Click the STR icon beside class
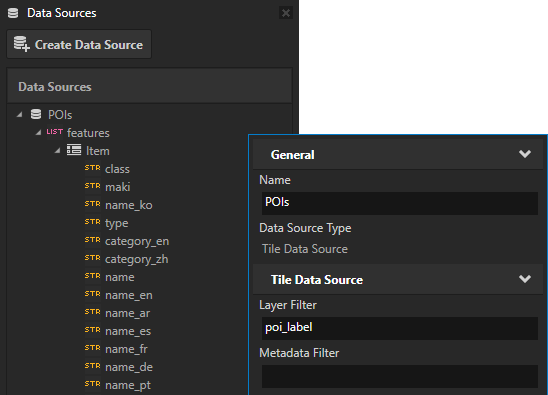548x395 pixels. coord(93,168)
